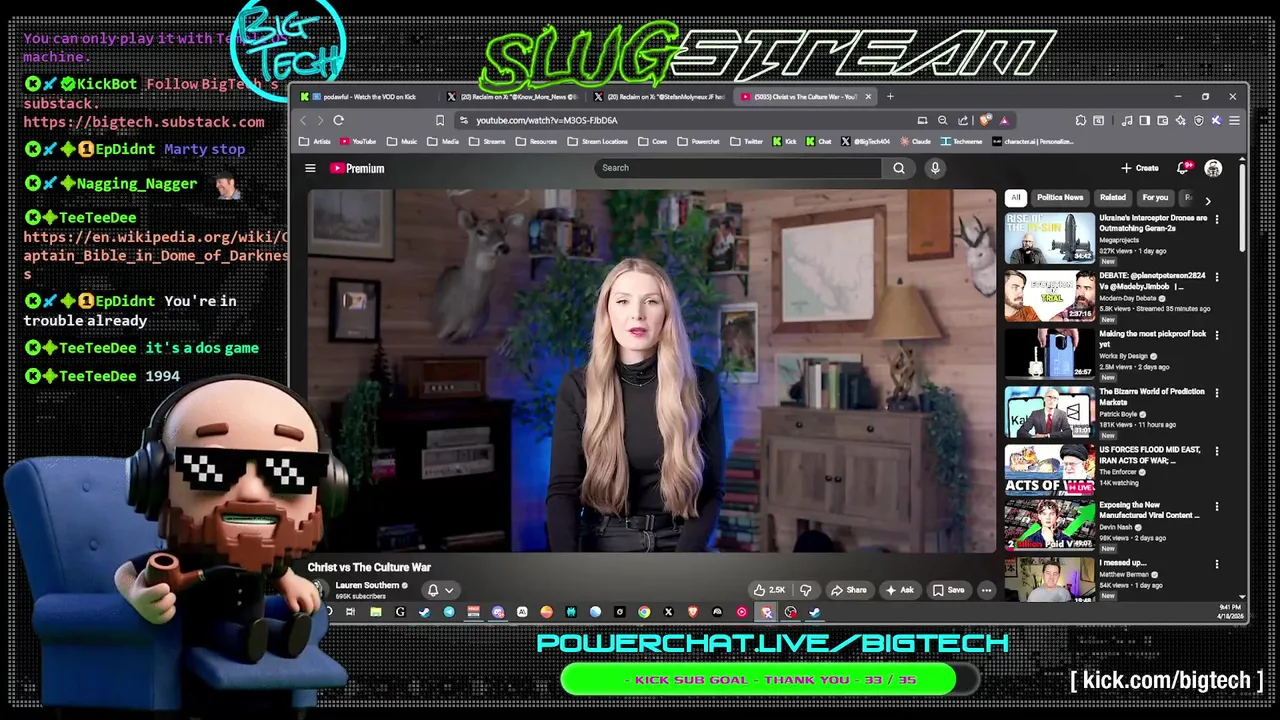The image size is (1280, 720).
Task: Open the browser extensions puzzle icon
Action: coord(1081,120)
